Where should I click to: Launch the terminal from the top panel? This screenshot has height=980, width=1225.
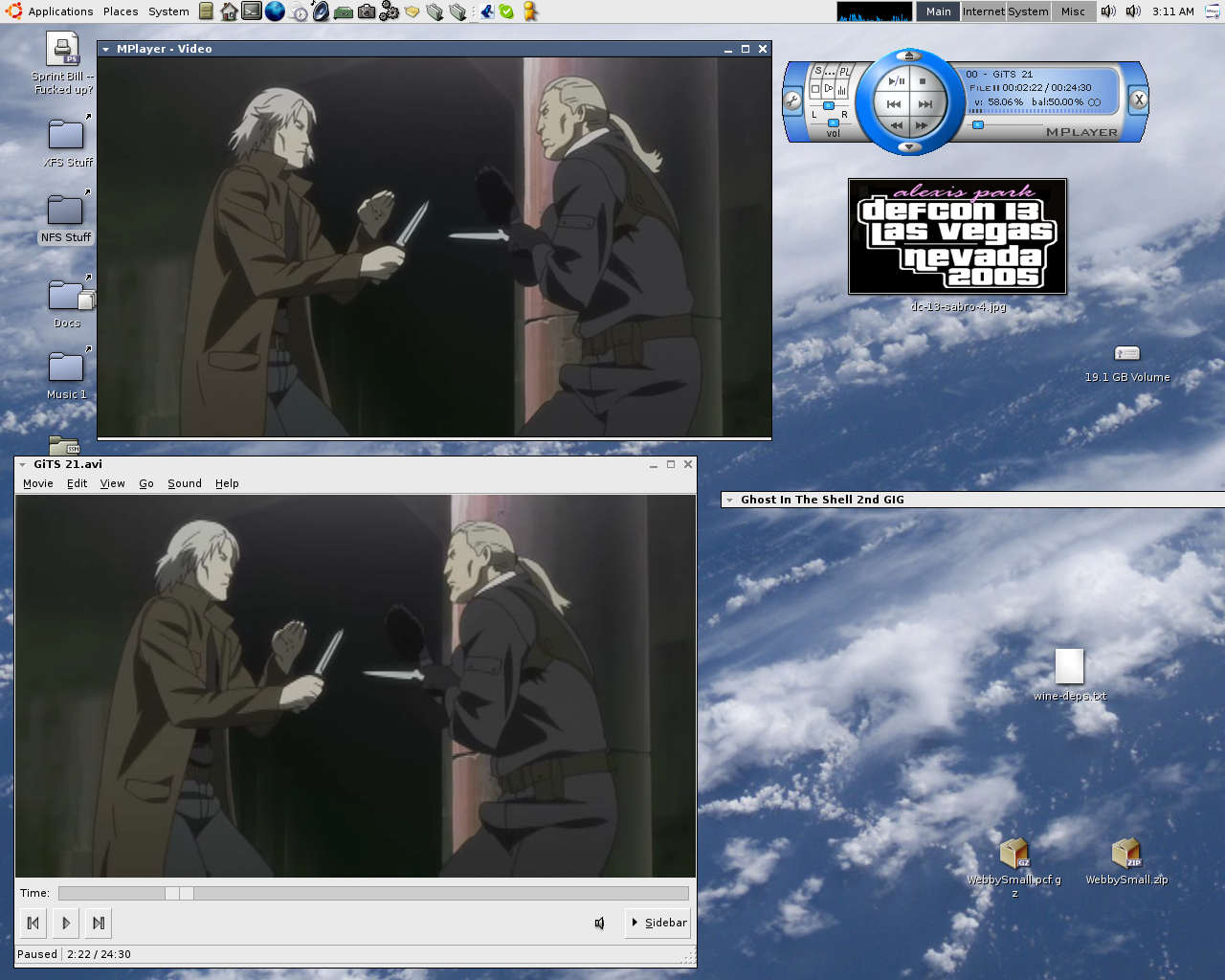pyautogui.click(x=252, y=11)
